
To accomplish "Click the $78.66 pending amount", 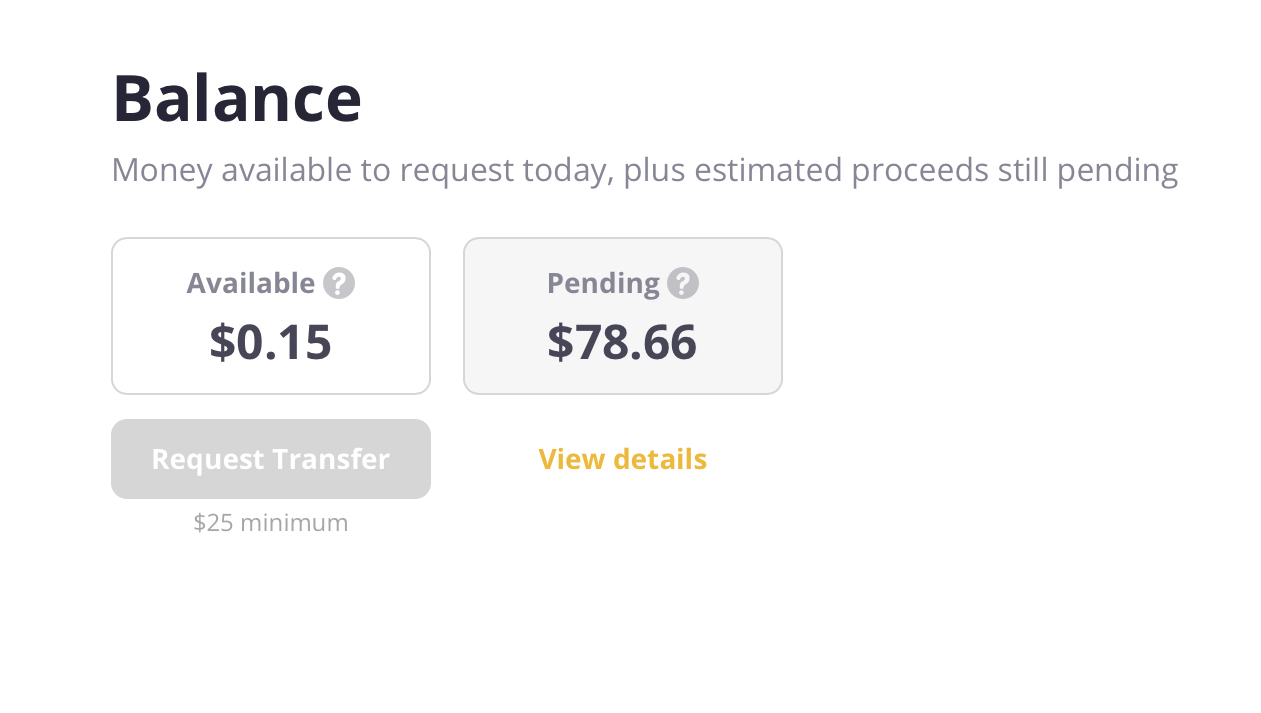I will click(x=621, y=342).
